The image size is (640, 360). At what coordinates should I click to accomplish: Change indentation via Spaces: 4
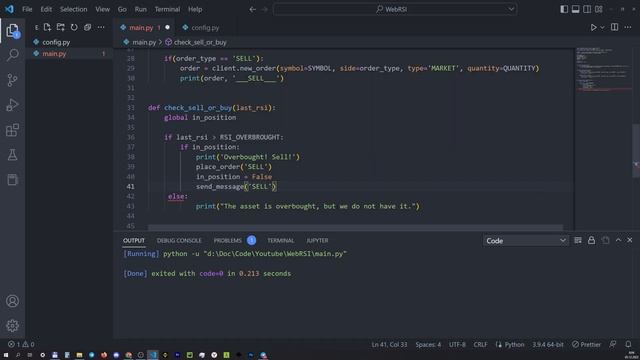tap(428, 344)
